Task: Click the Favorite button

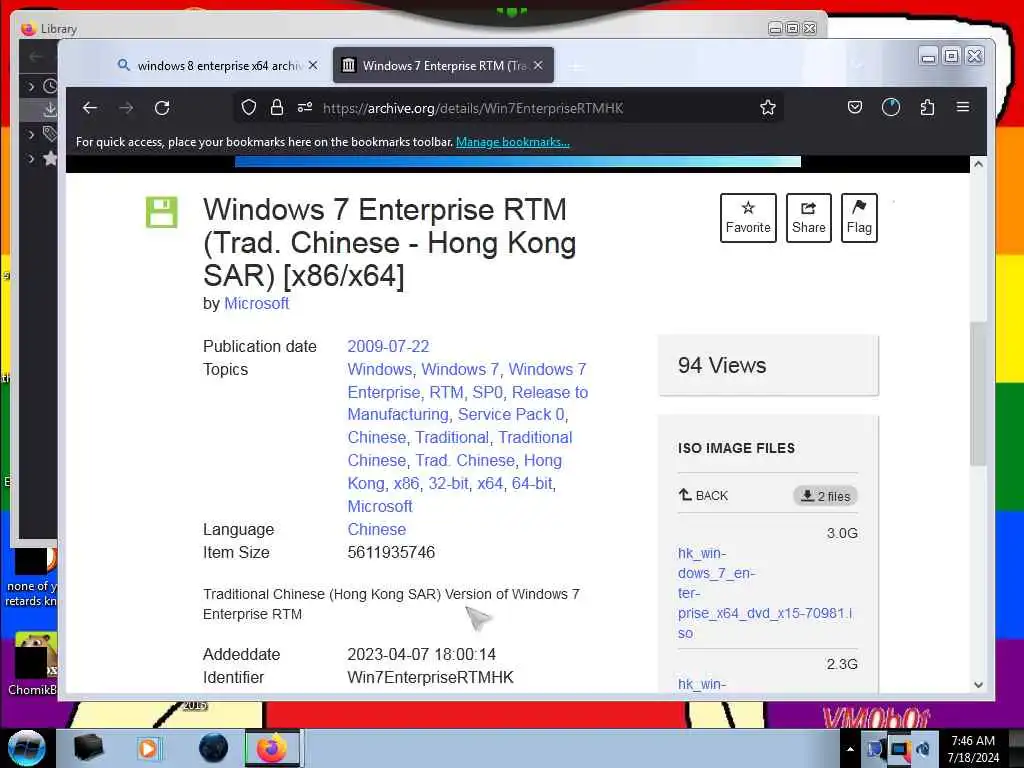Action: (x=748, y=217)
